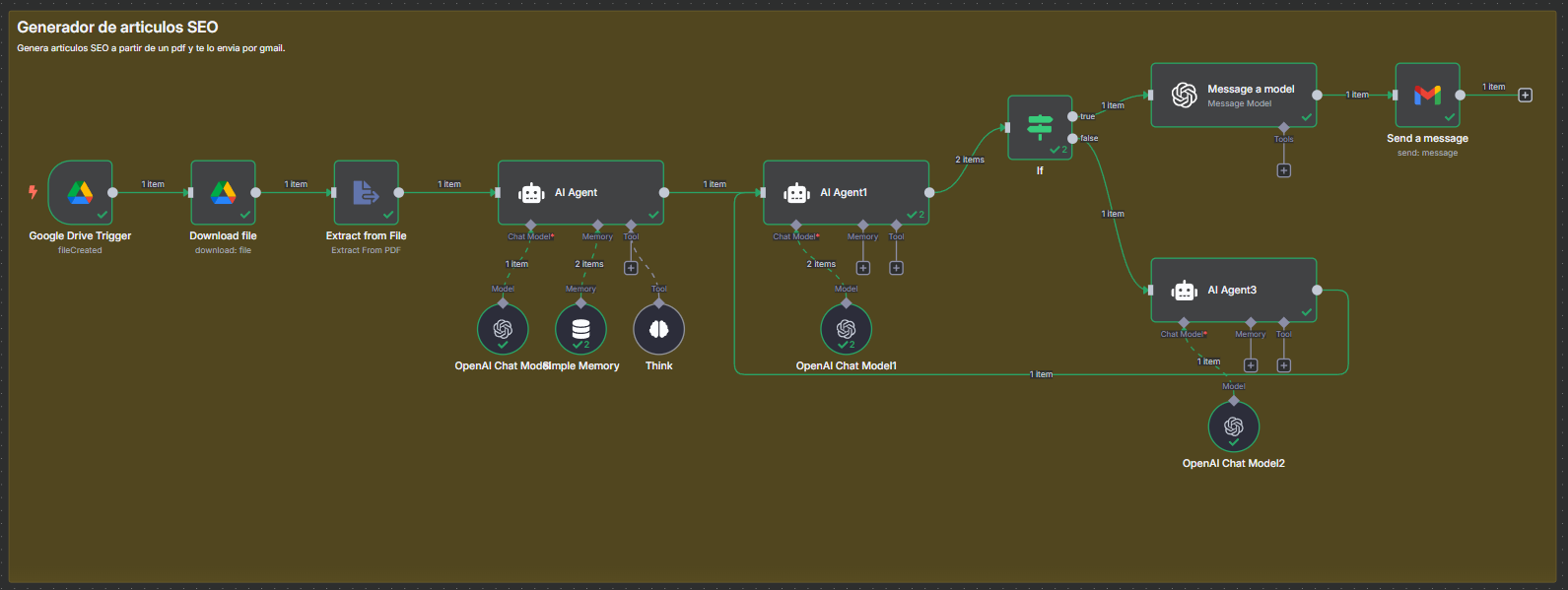Click the Google Drive Trigger label
Viewport: 1568px width, 590px height.
[80, 236]
